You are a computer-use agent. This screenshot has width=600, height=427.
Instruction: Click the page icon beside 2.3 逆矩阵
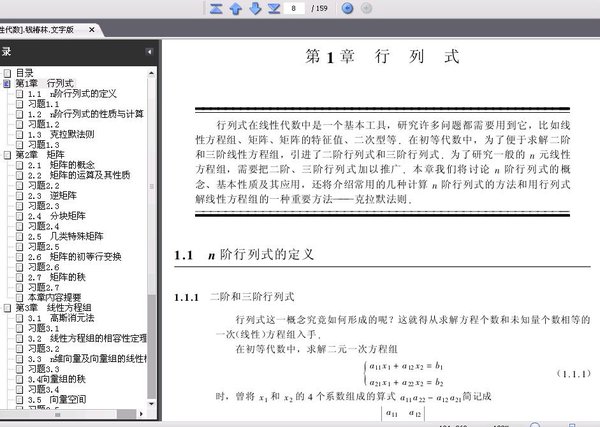tap(20, 196)
